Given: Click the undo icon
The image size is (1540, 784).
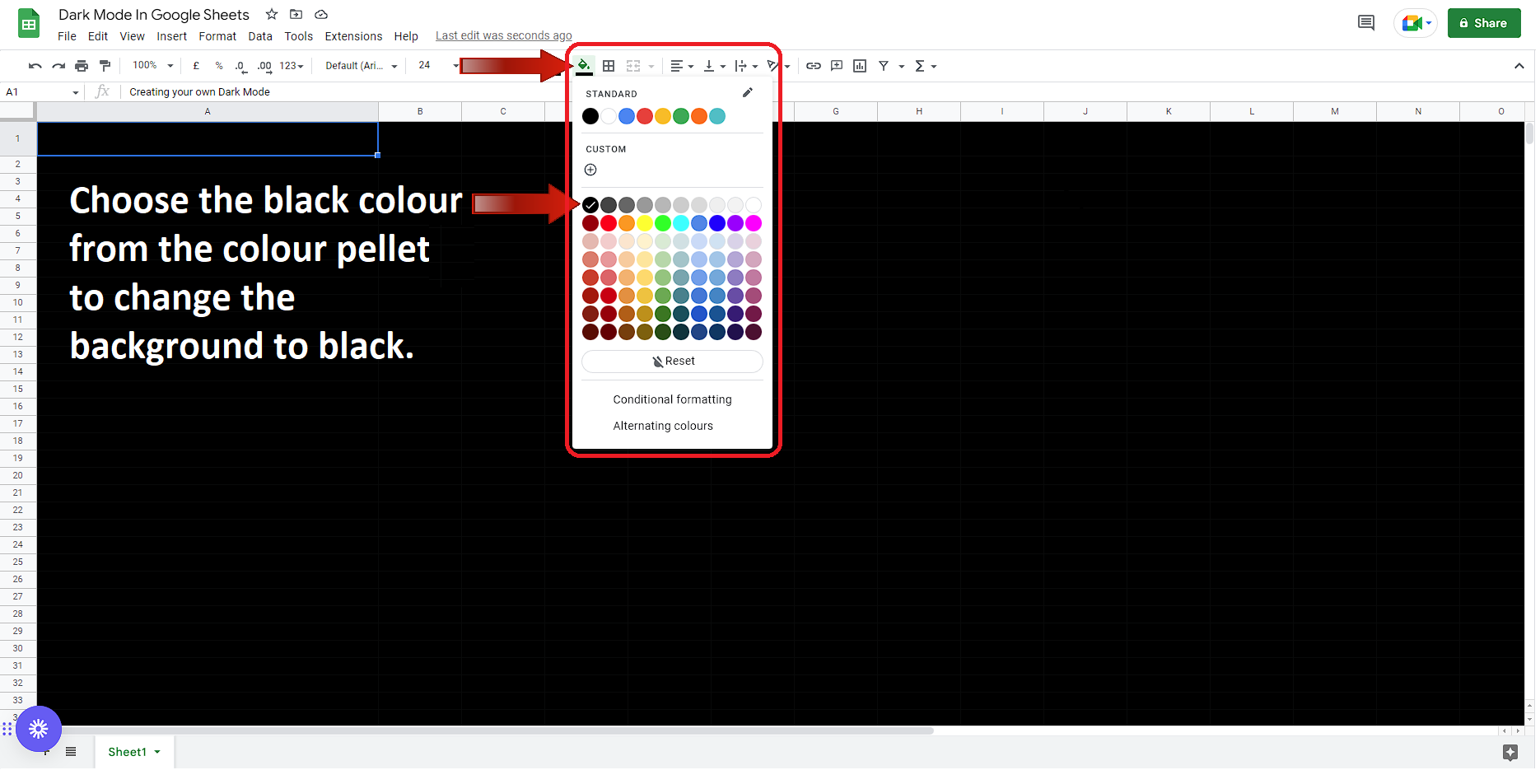Looking at the screenshot, I should [35, 65].
